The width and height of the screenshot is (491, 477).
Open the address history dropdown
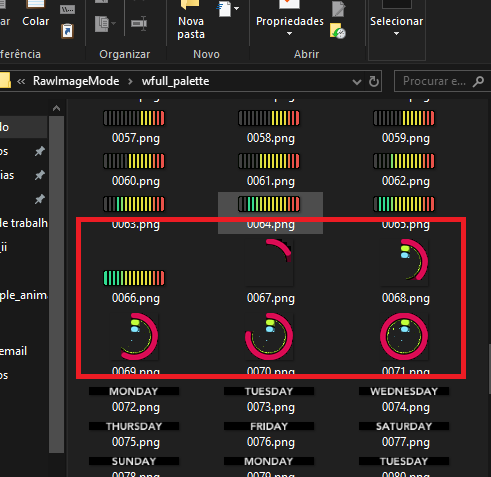(x=357, y=82)
